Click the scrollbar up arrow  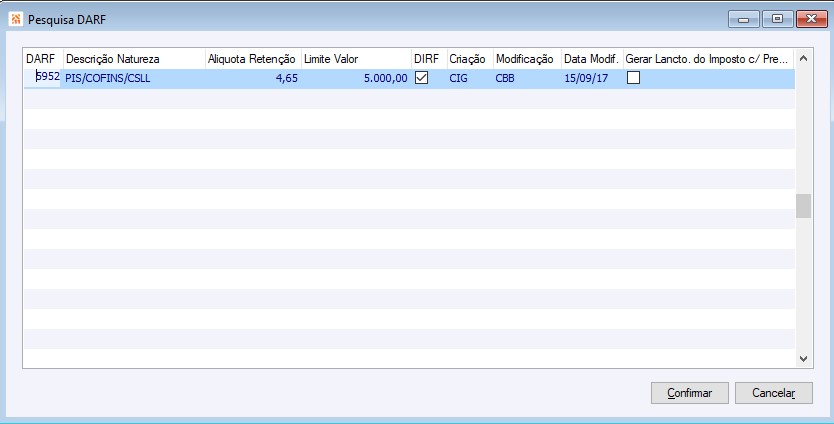coord(803,58)
